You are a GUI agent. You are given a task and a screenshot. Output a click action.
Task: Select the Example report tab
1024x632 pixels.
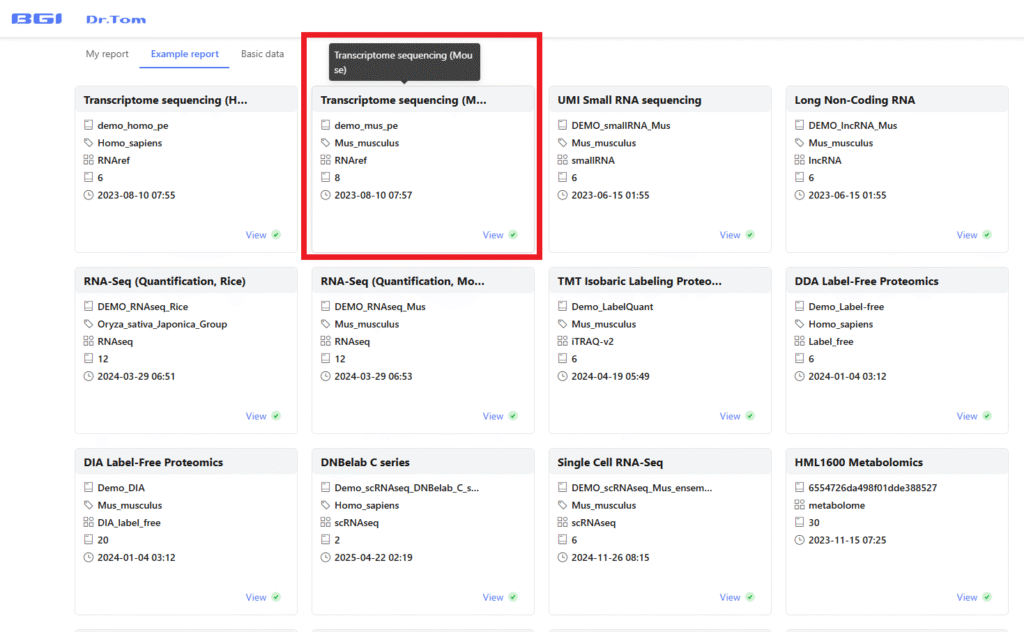[185, 54]
